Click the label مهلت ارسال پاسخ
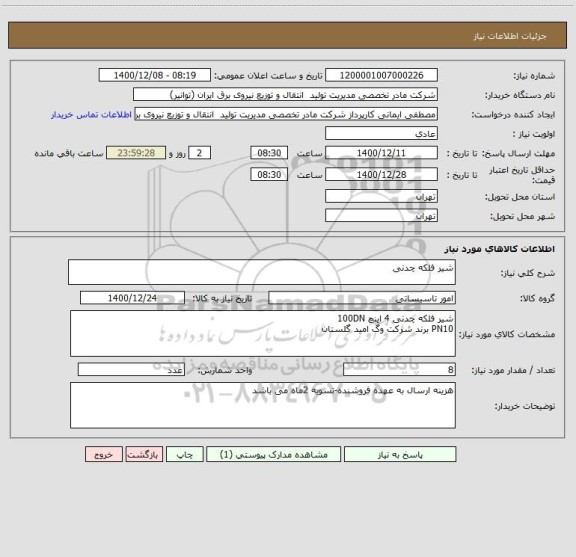Image resolution: width=576 pixels, height=557 pixels. (x=518, y=153)
